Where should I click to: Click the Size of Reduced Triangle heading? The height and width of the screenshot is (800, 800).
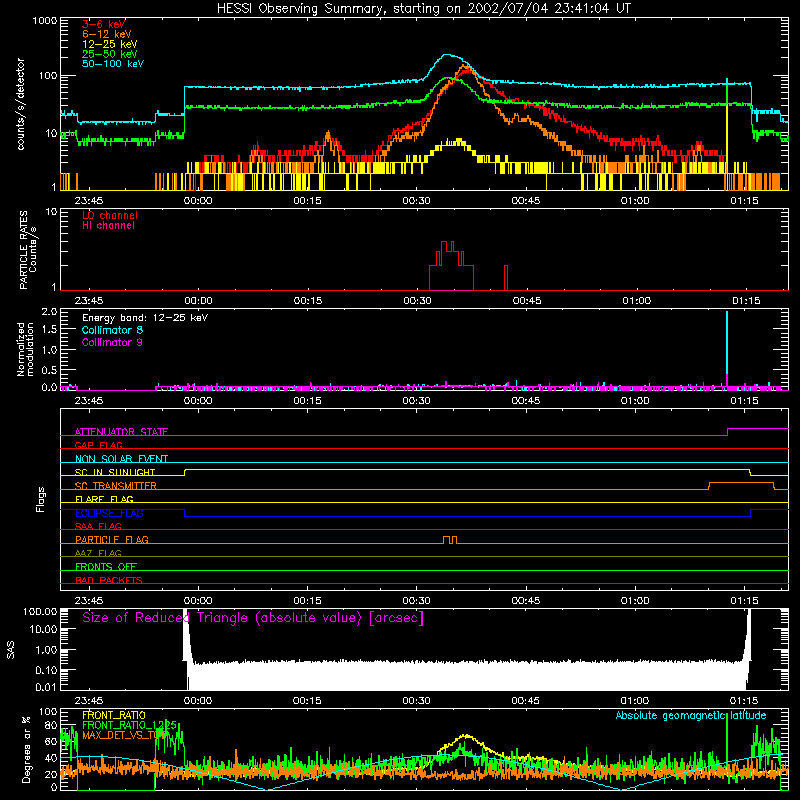click(253, 618)
